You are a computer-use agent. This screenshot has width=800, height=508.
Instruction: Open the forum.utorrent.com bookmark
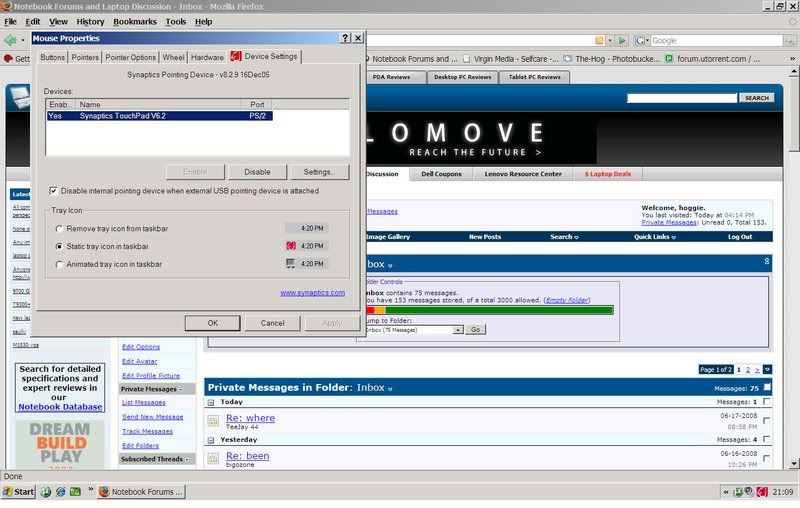tap(712, 59)
